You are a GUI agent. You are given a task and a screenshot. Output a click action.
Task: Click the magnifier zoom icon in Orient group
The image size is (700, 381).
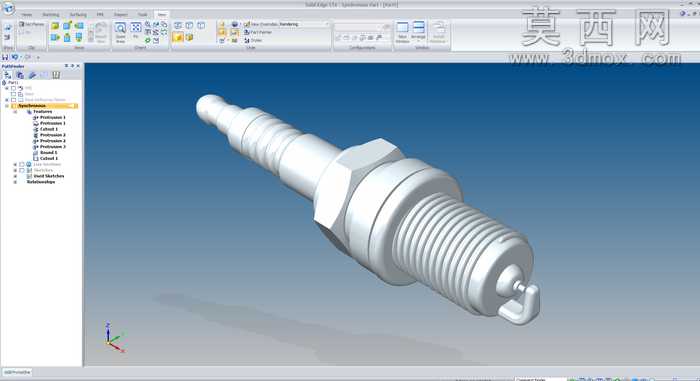(x=148, y=25)
